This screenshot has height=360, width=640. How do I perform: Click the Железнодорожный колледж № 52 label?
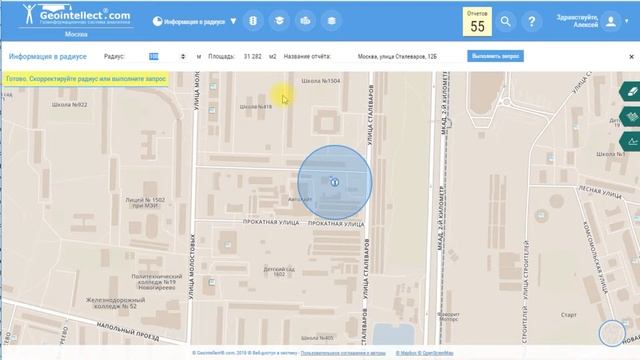(x=116, y=303)
